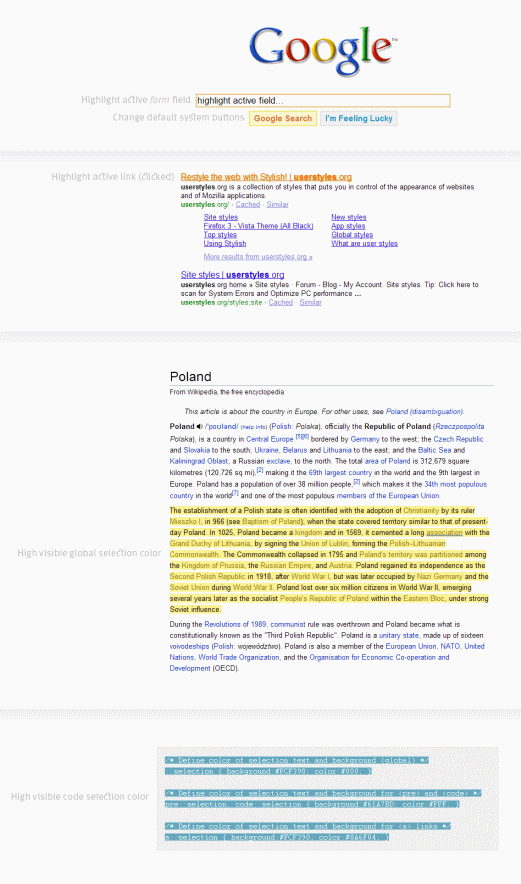Open the New styles sublink
The width and height of the screenshot is (521, 884).
(x=348, y=217)
